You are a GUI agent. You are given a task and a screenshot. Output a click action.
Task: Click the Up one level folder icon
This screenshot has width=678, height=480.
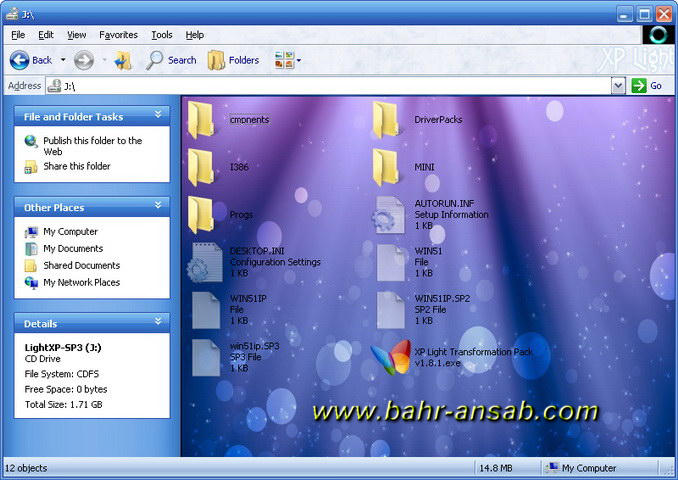pyautogui.click(x=124, y=61)
